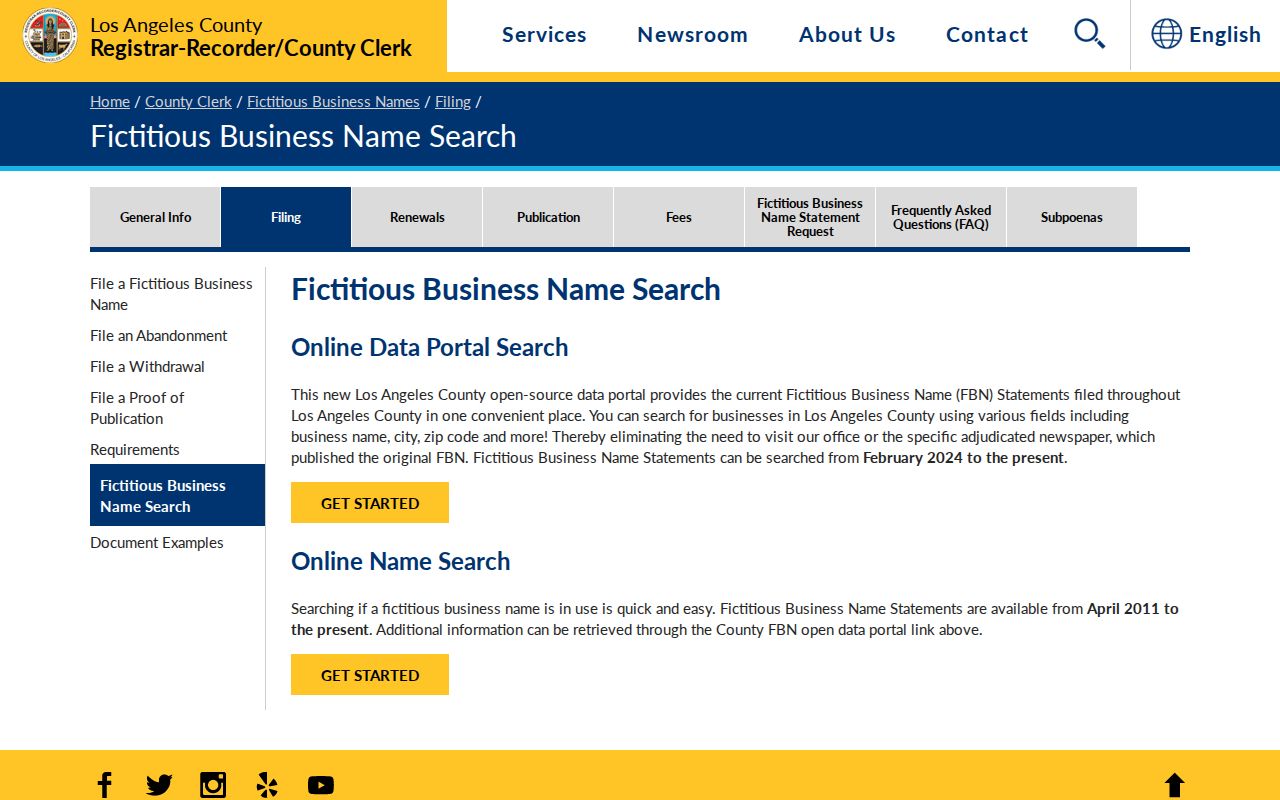Screen dimensions: 1280x800
Task: Open File a Proof of Publication link
Action: (137, 408)
